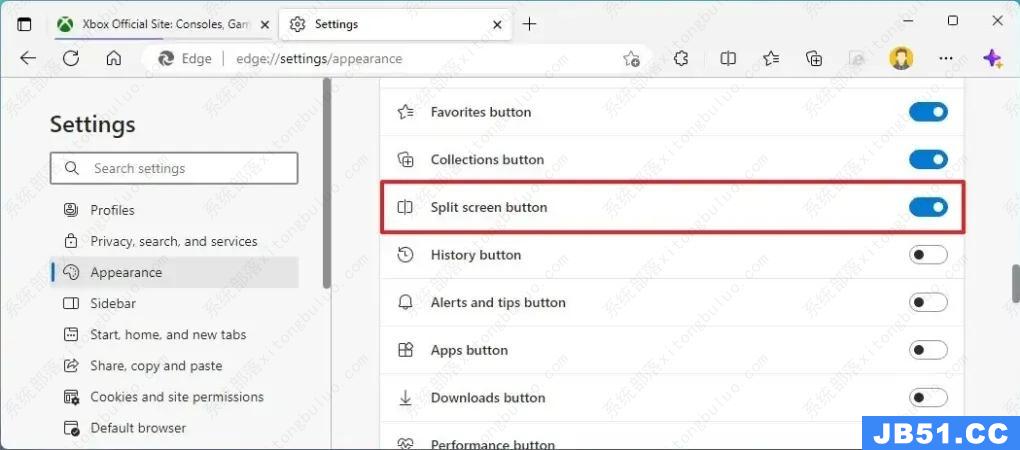Refresh the current page

point(71,59)
